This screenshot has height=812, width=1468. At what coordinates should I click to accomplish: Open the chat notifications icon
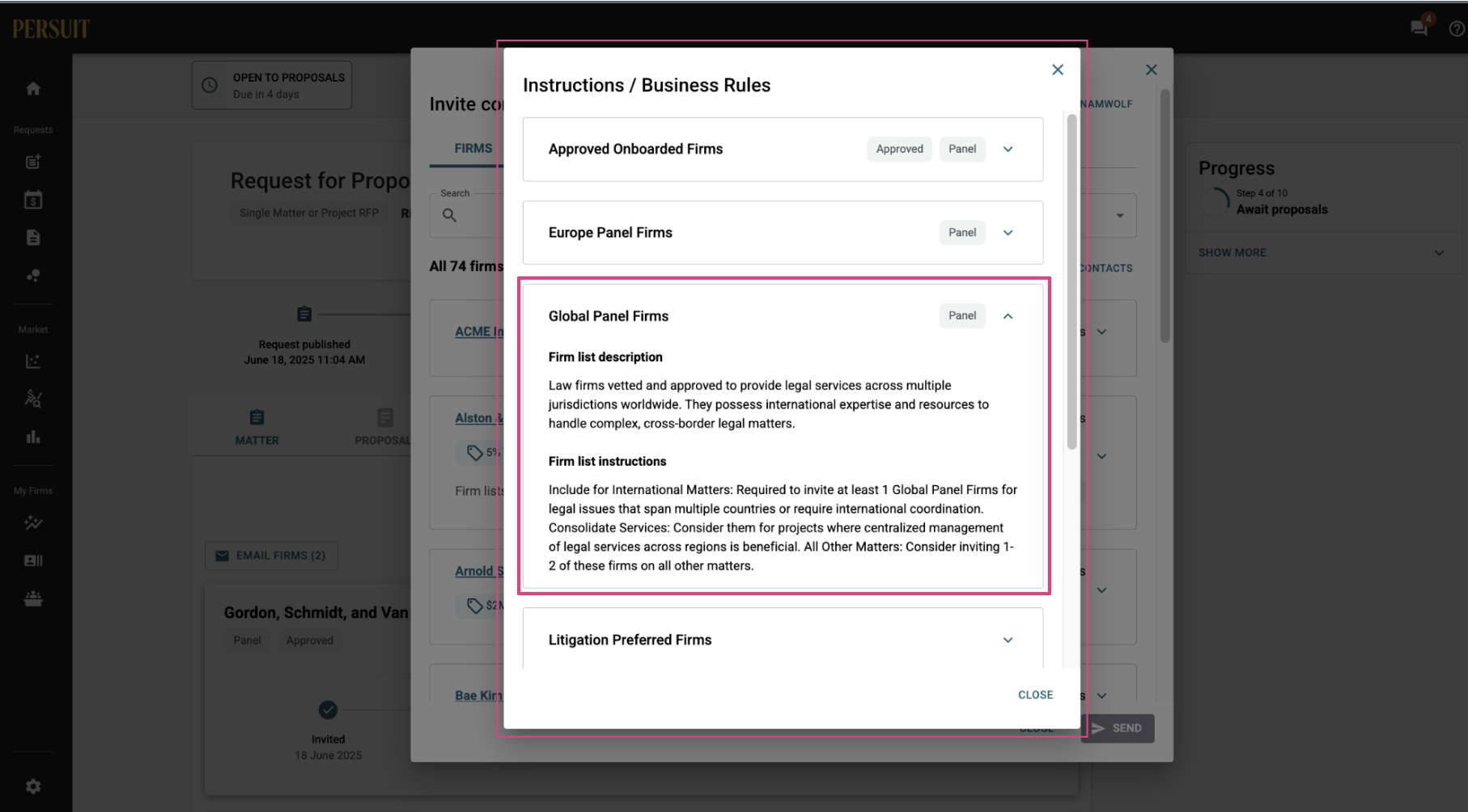tap(1419, 28)
